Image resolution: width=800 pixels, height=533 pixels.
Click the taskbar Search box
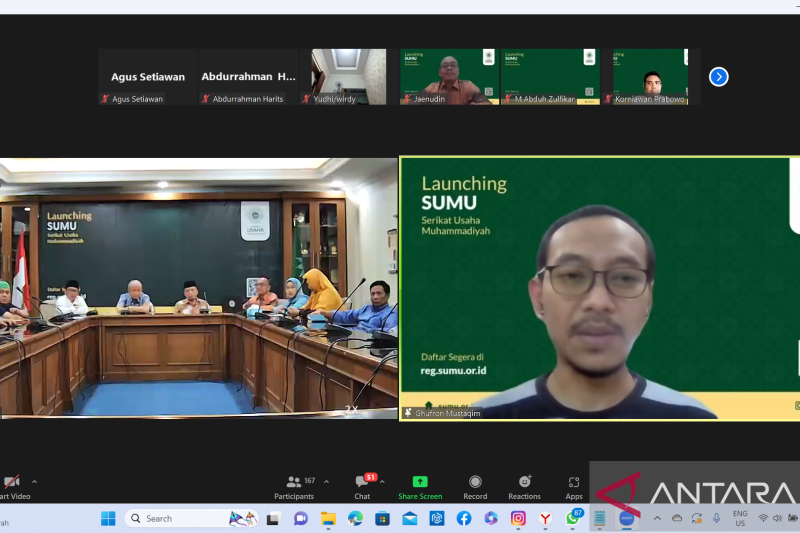point(190,519)
